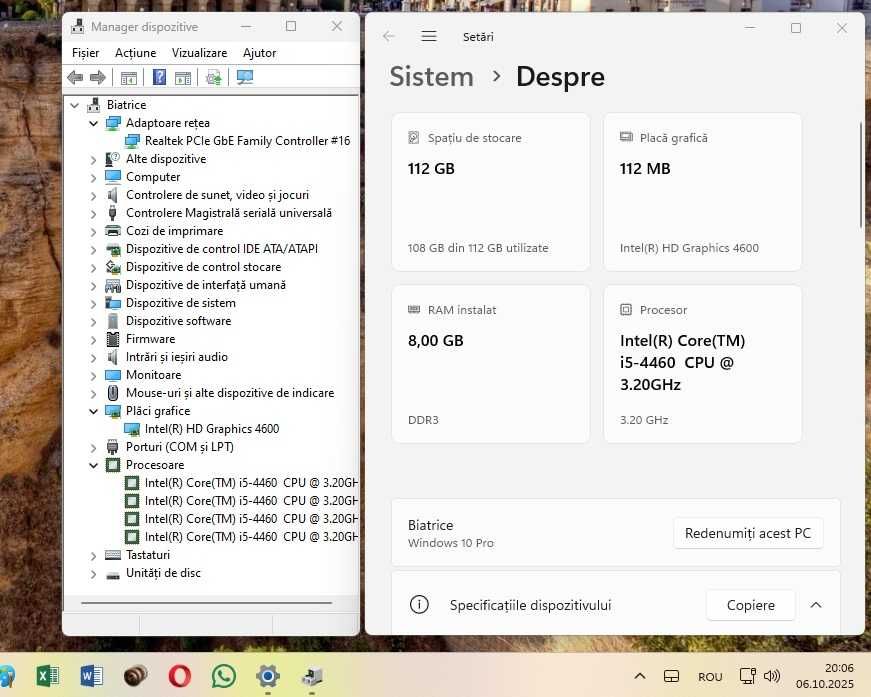Click the brown round app taskbar icon
The image size is (871, 697).
tap(136, 676)
